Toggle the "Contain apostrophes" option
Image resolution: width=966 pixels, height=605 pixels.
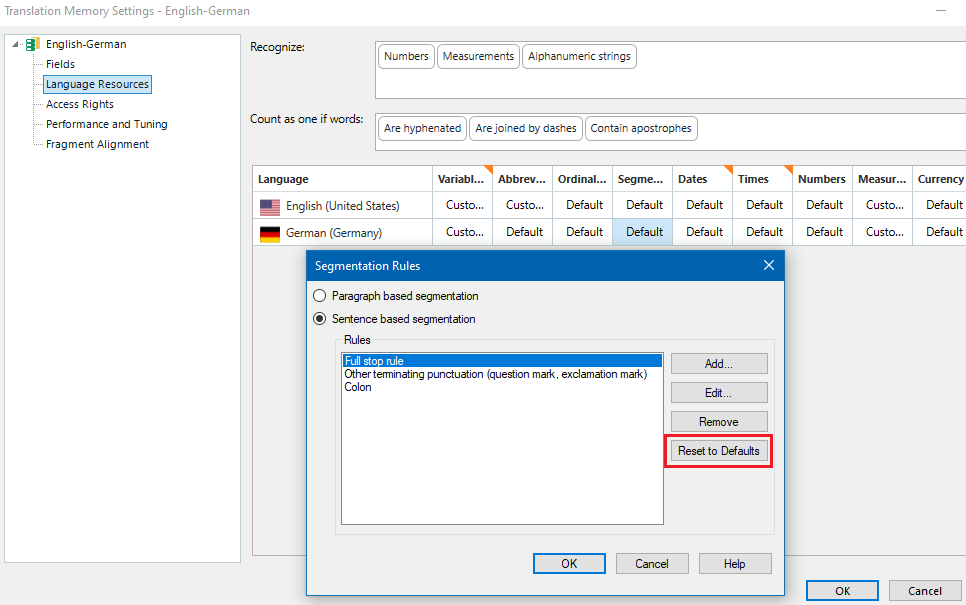pyautogui.click(x=642, y=128)
